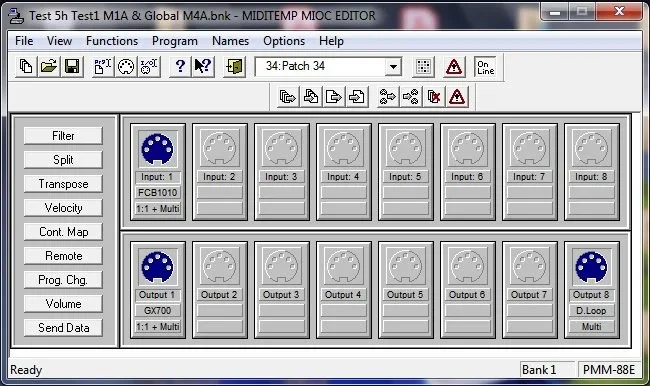Viewport: 650px width, 386px height.
Task: Toggle Output 5 MIDI connector
Action: coord(405,267)
